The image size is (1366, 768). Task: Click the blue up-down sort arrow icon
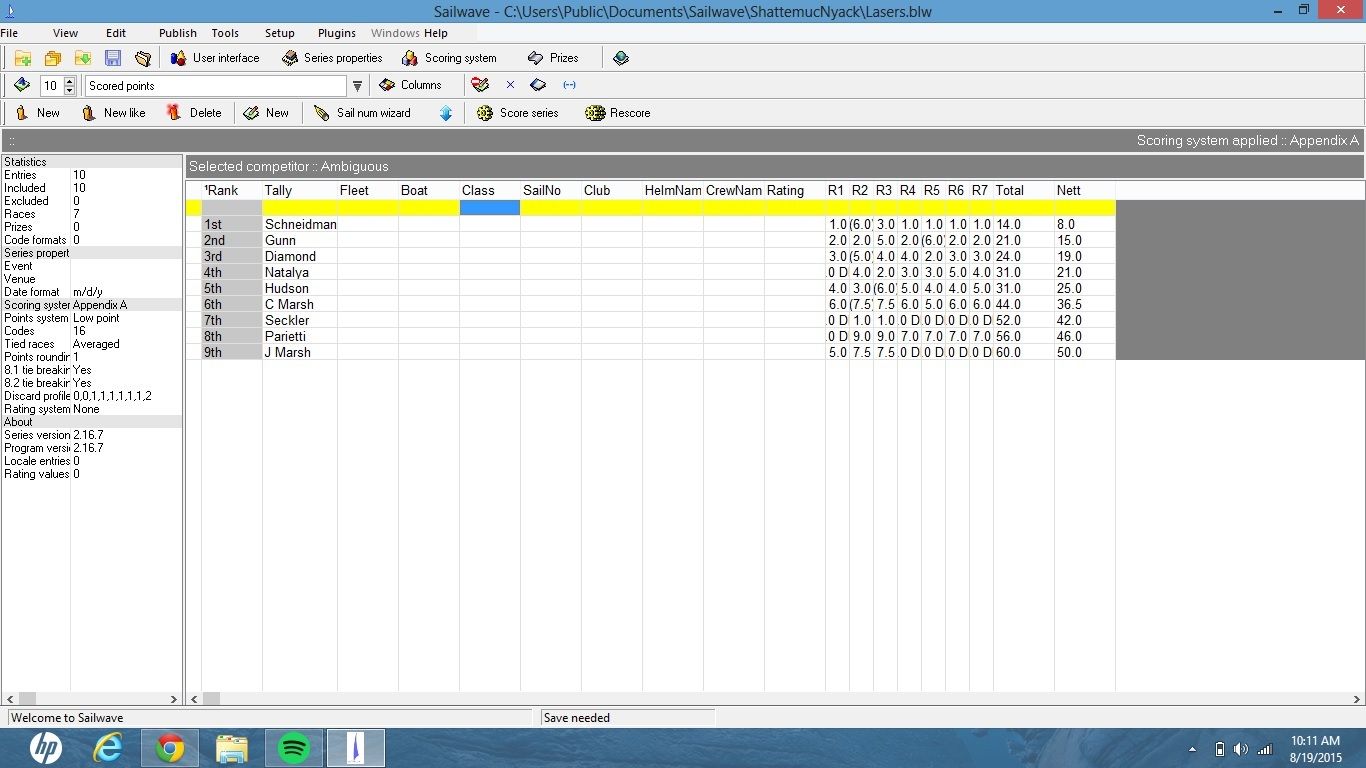coord(446,113)
